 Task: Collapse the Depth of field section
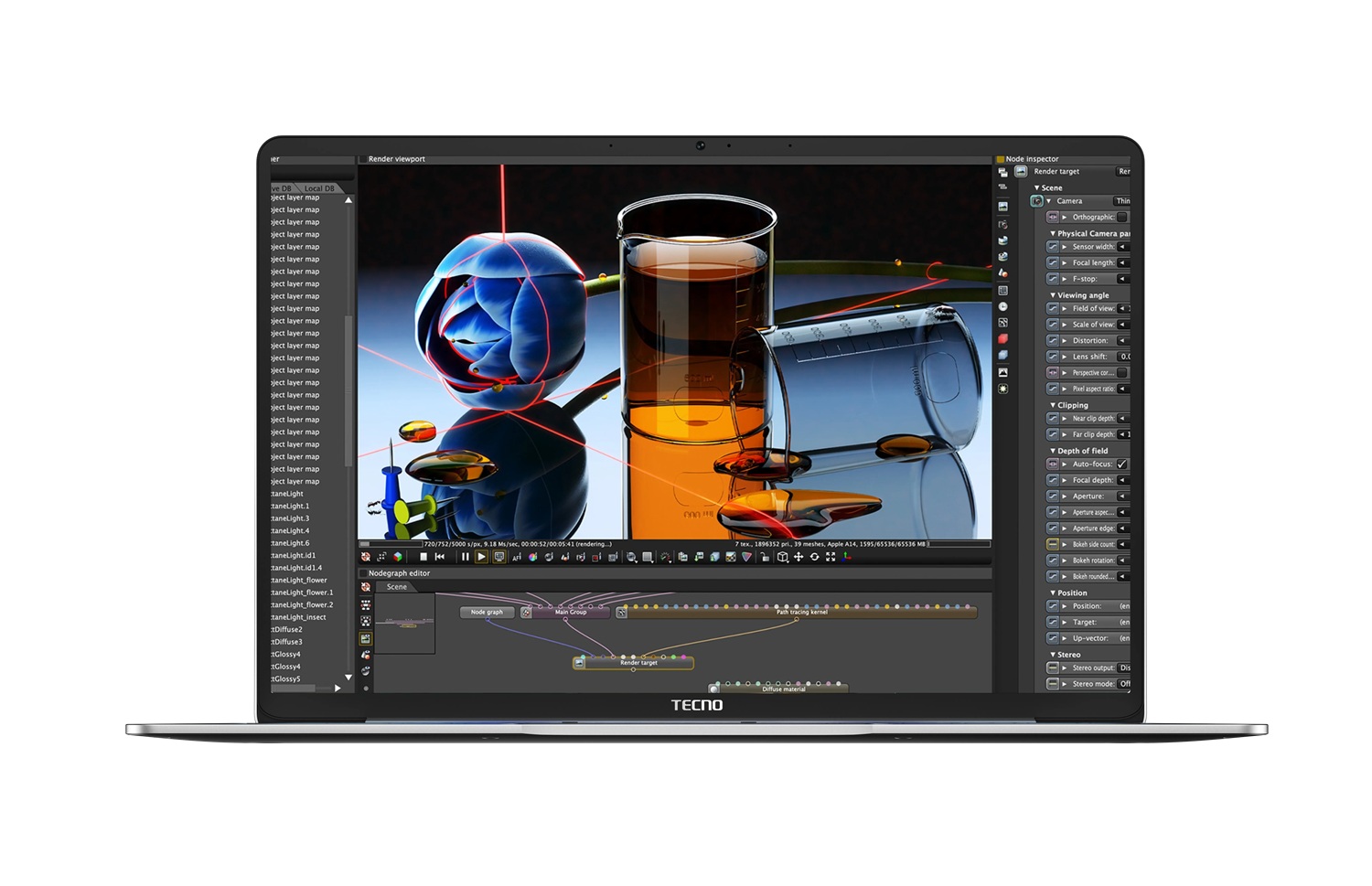1051,450
